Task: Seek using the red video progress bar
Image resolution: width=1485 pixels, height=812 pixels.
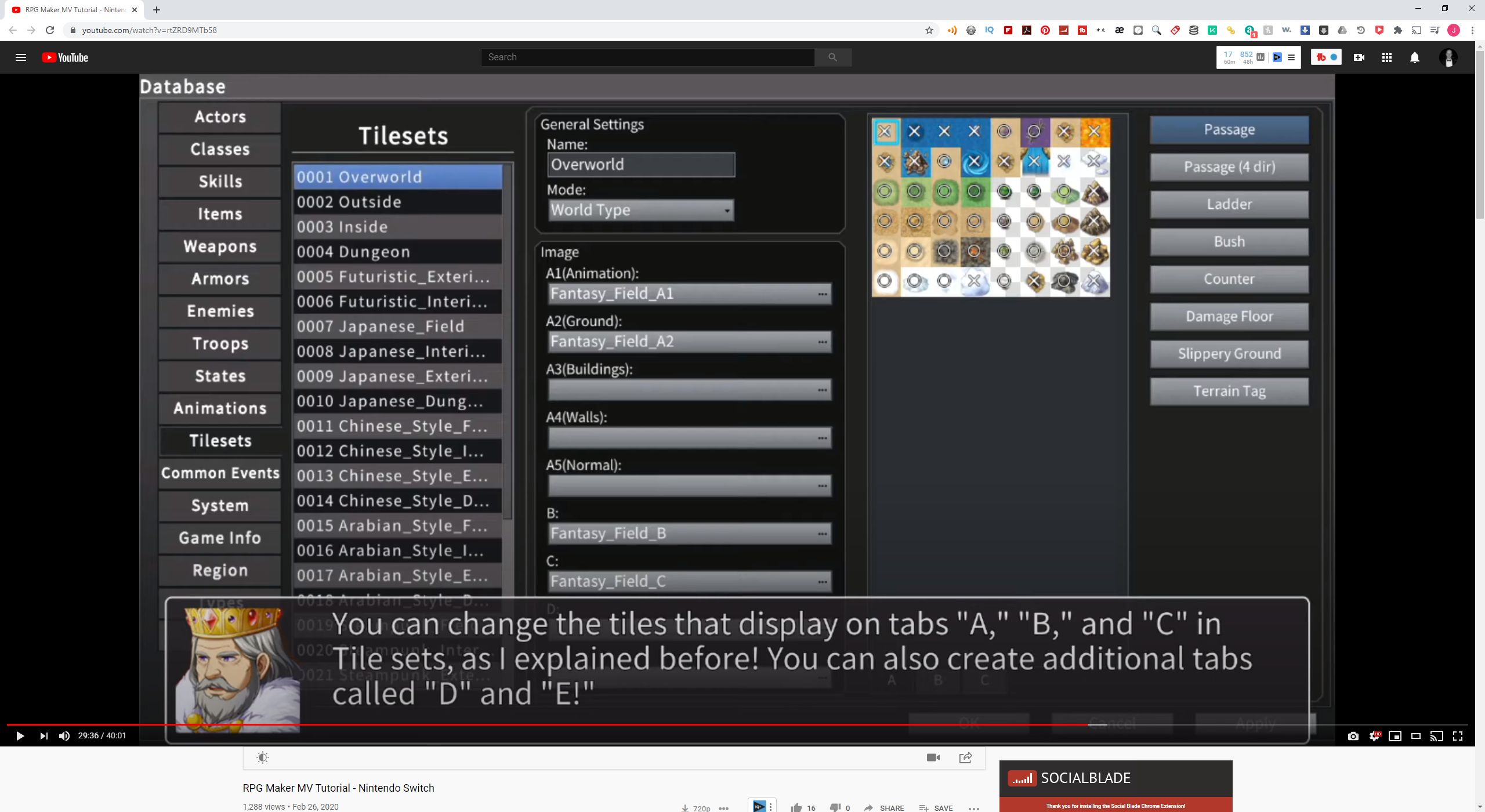Action: coord(548,724)
